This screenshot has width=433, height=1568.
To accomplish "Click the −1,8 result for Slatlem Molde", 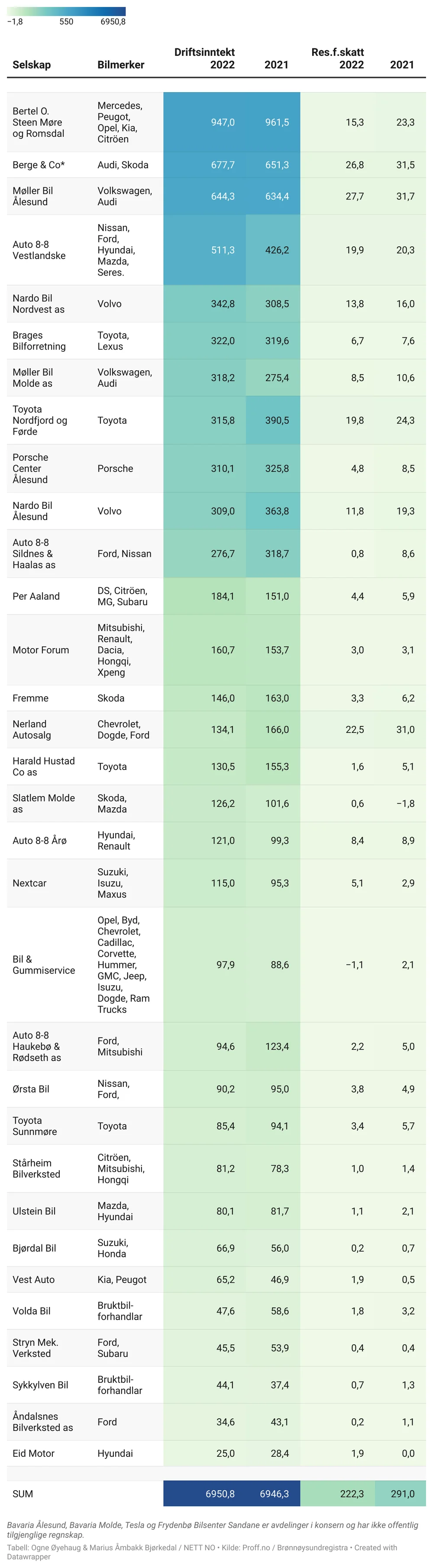I will click(x=405, y=803).
